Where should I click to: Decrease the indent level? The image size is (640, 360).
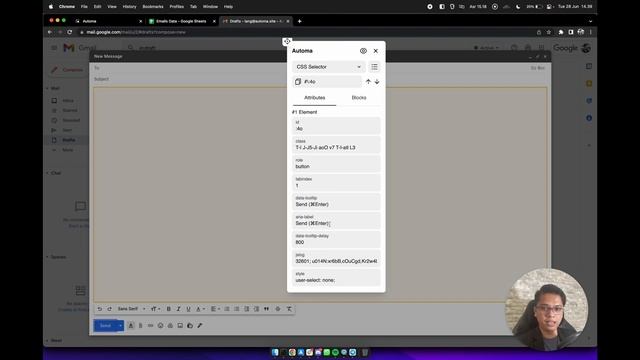coord(247,309)
